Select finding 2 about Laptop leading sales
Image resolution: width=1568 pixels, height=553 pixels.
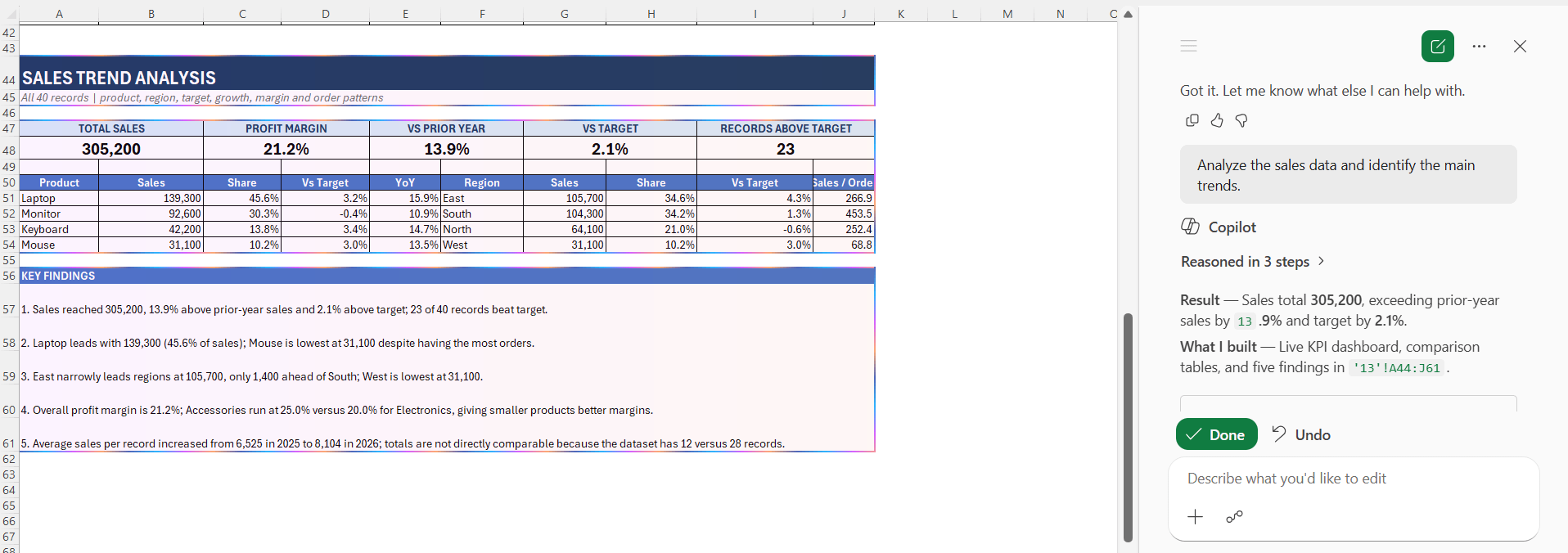447,335
